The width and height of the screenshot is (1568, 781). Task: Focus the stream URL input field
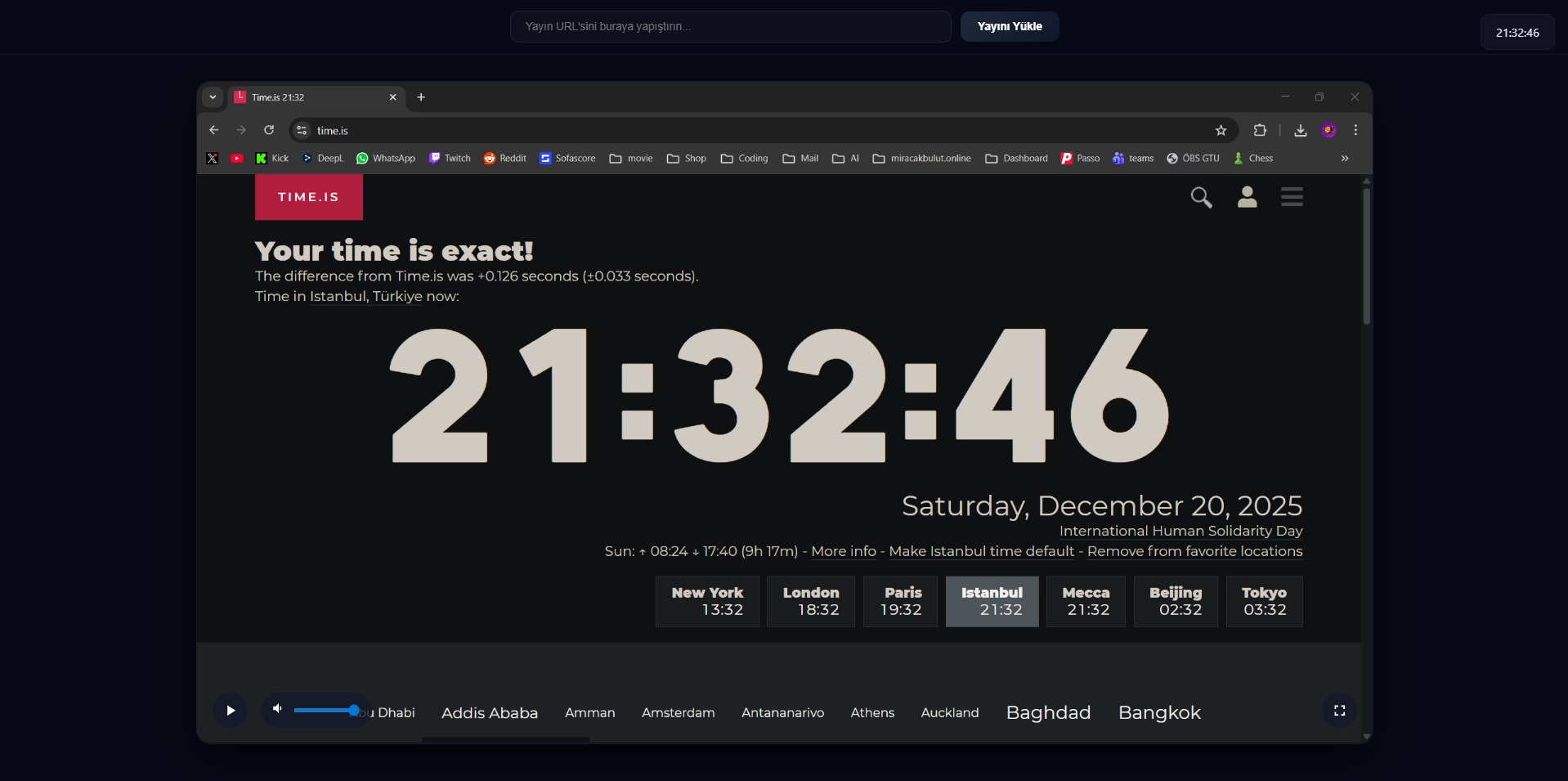click(x=730, y=26)
